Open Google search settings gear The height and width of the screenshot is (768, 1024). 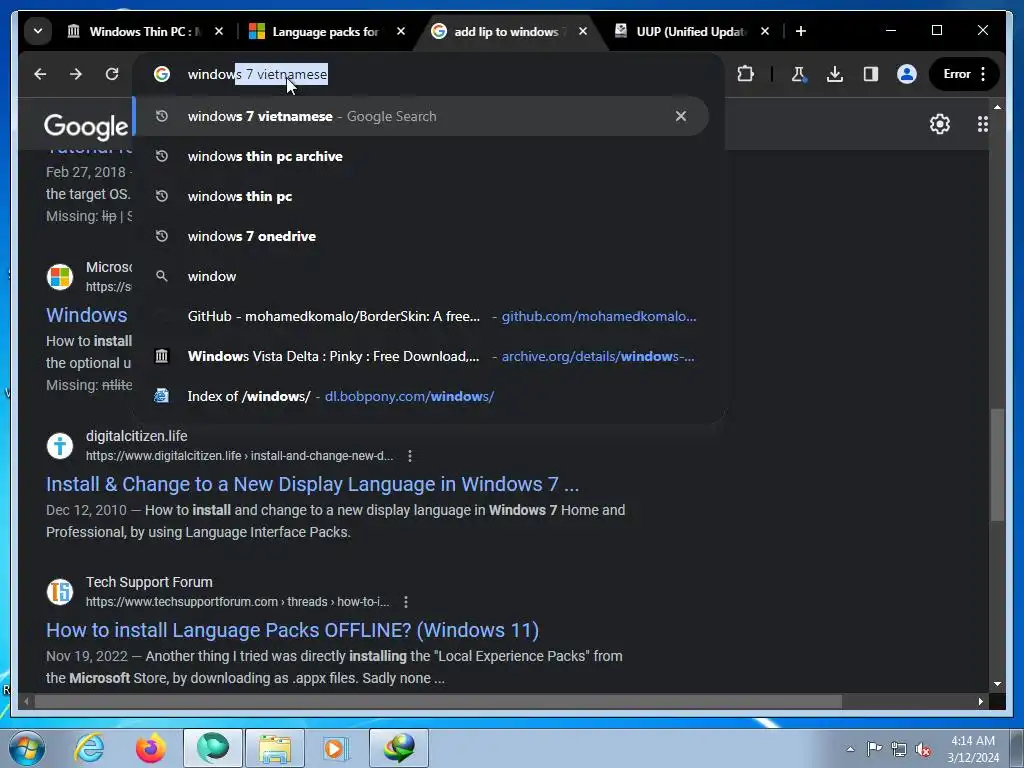pos(939,124)
